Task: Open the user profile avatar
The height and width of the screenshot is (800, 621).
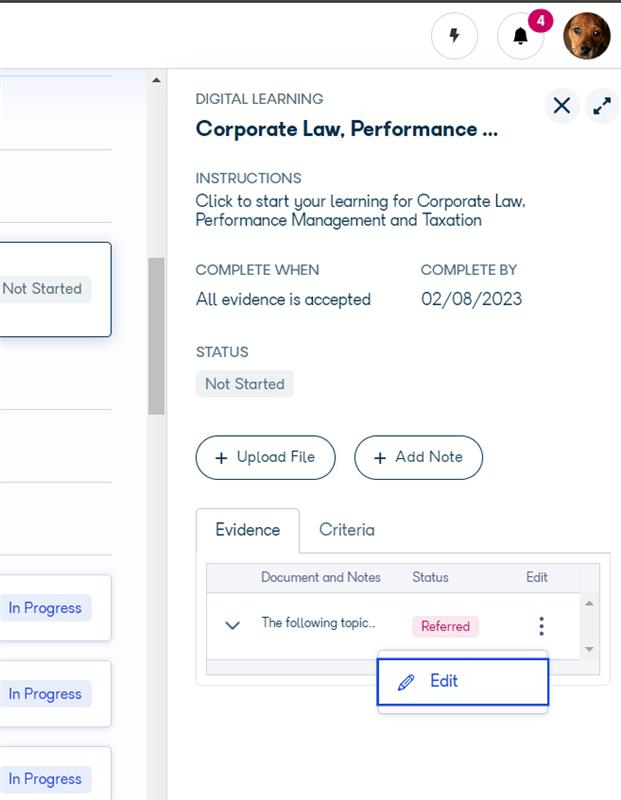Action: [x=587, y=36]
